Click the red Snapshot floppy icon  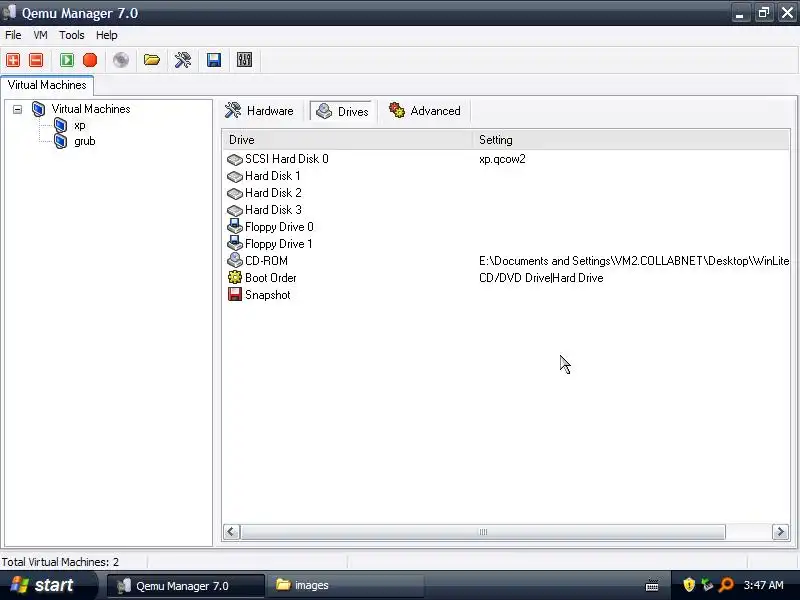(x=235, y=294)
